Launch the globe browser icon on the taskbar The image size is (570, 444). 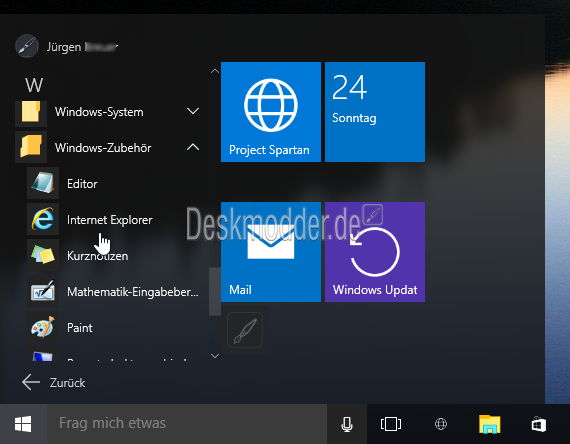tap(441, 424)
